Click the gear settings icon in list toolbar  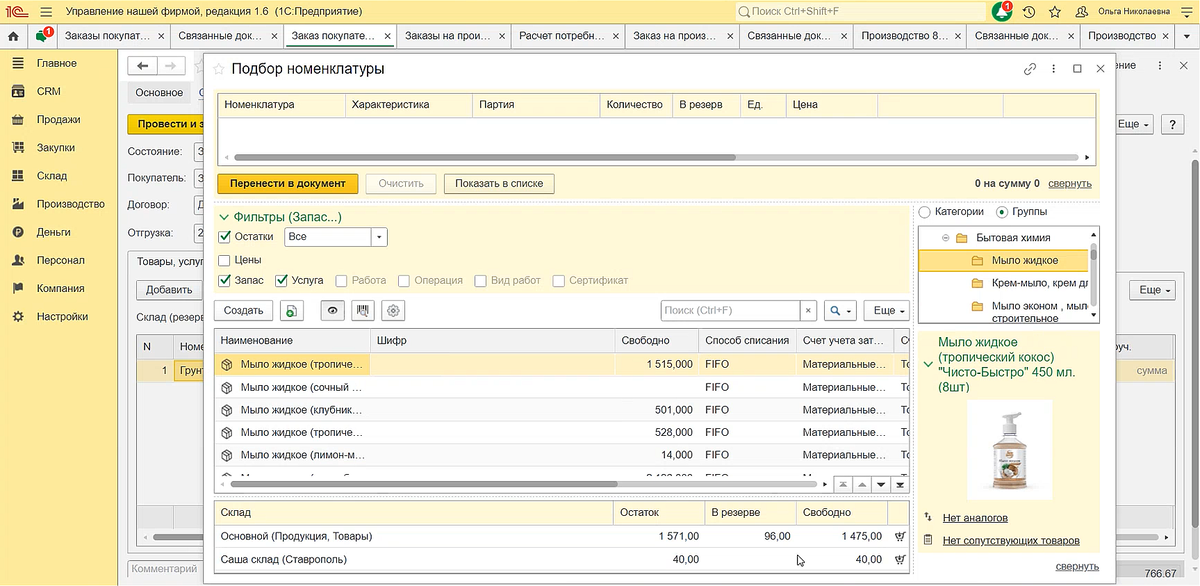(x=393, y=311)
